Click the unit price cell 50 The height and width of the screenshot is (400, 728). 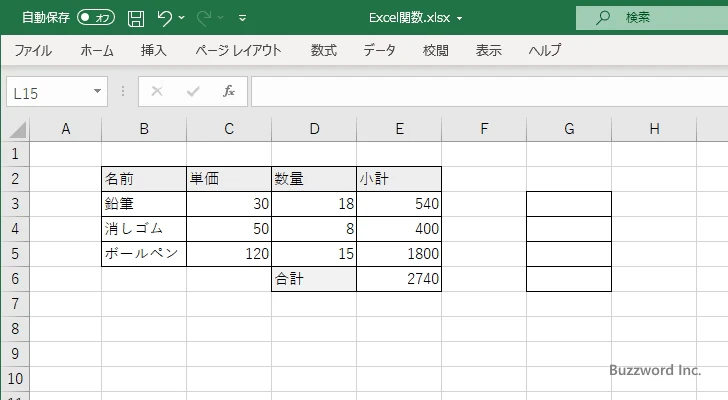(229, 229)
